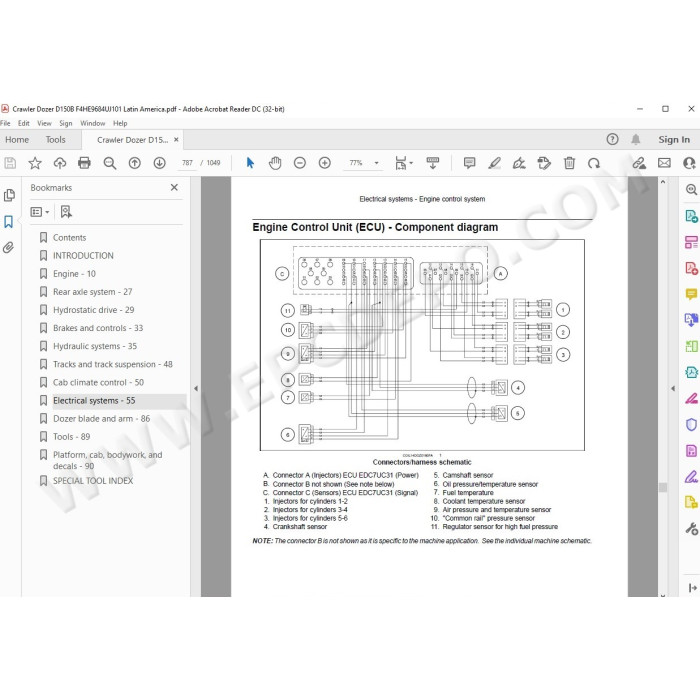Open the fit page options dropdown
The height and width of the screenshot is (700, 700).
click(402, 163)
